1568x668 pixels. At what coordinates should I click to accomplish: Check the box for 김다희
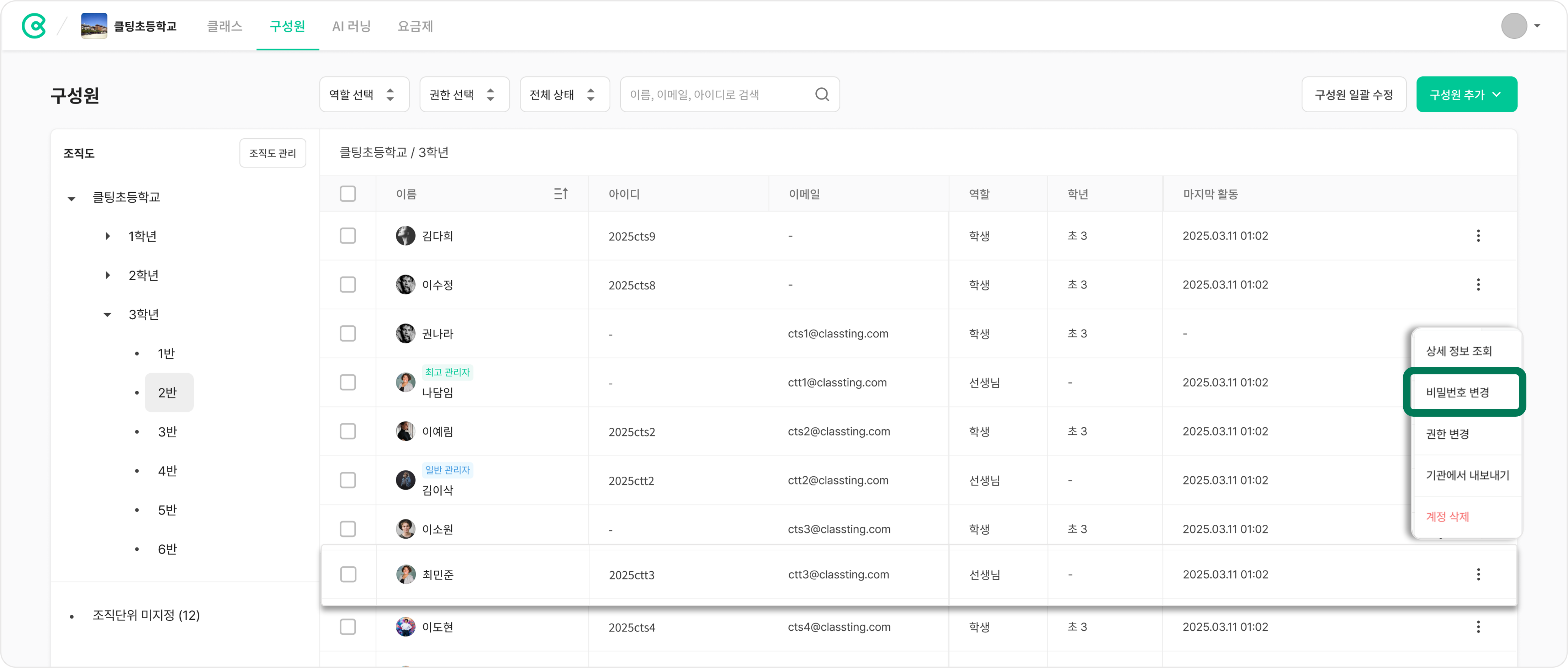348,235
